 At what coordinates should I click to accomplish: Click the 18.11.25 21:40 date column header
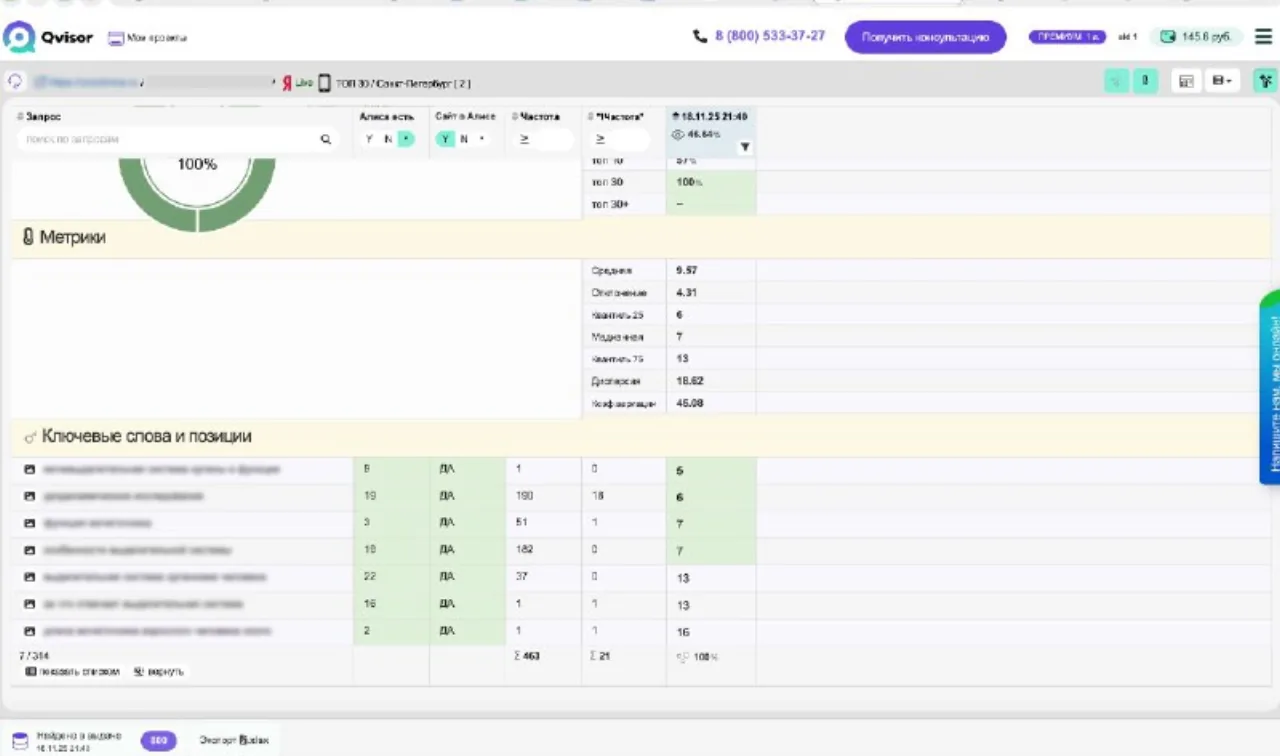pos(711,117)
